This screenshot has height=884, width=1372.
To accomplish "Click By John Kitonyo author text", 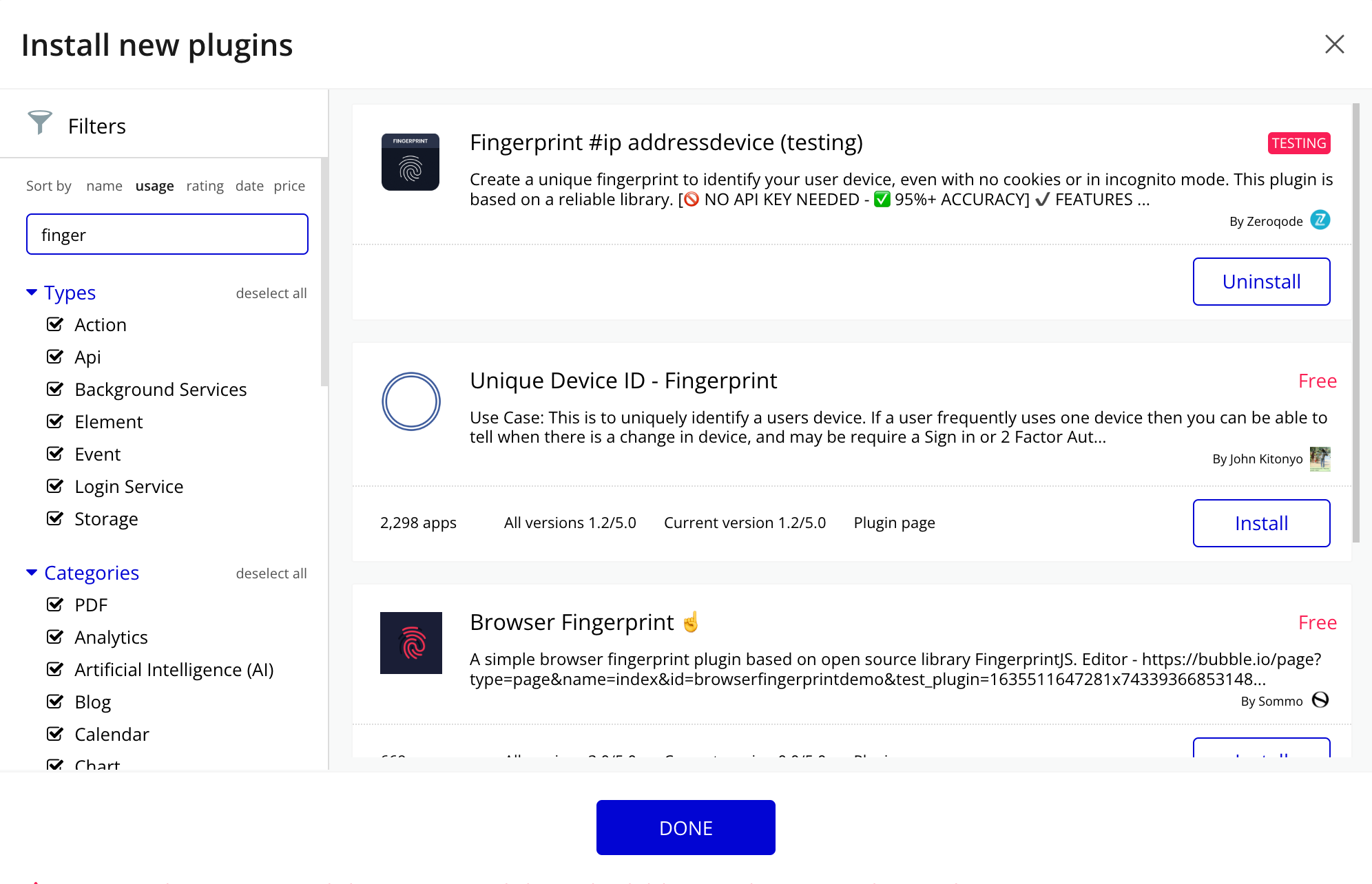I will point(1258,459).
